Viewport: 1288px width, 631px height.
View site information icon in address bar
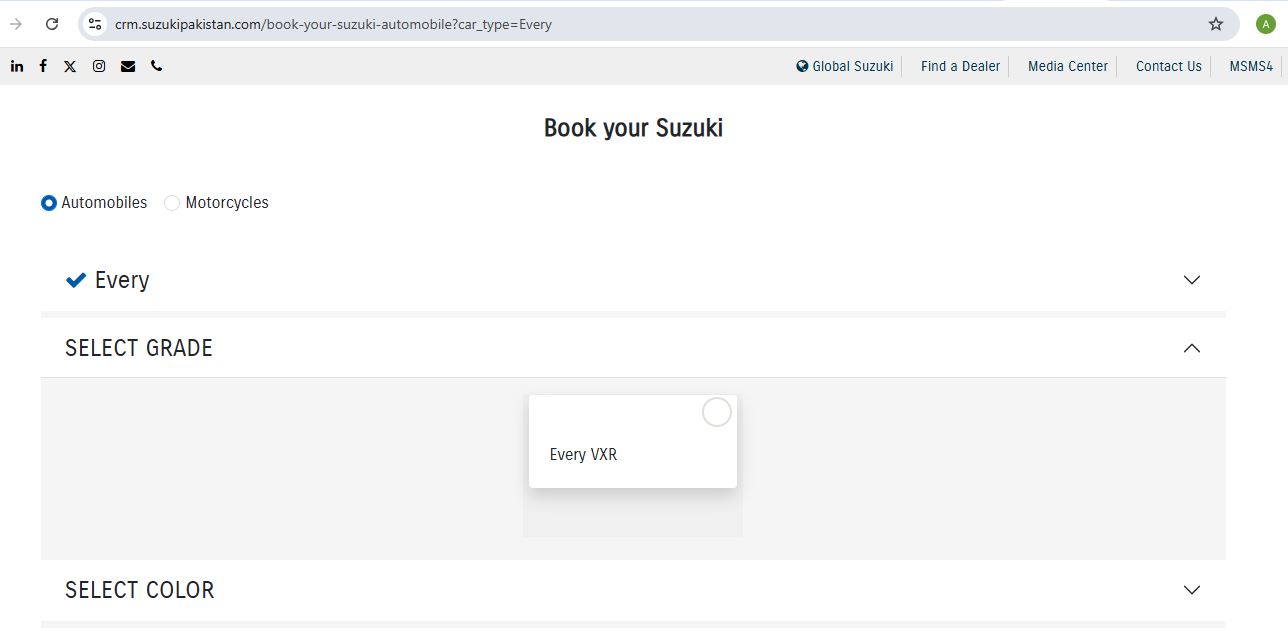95,24
